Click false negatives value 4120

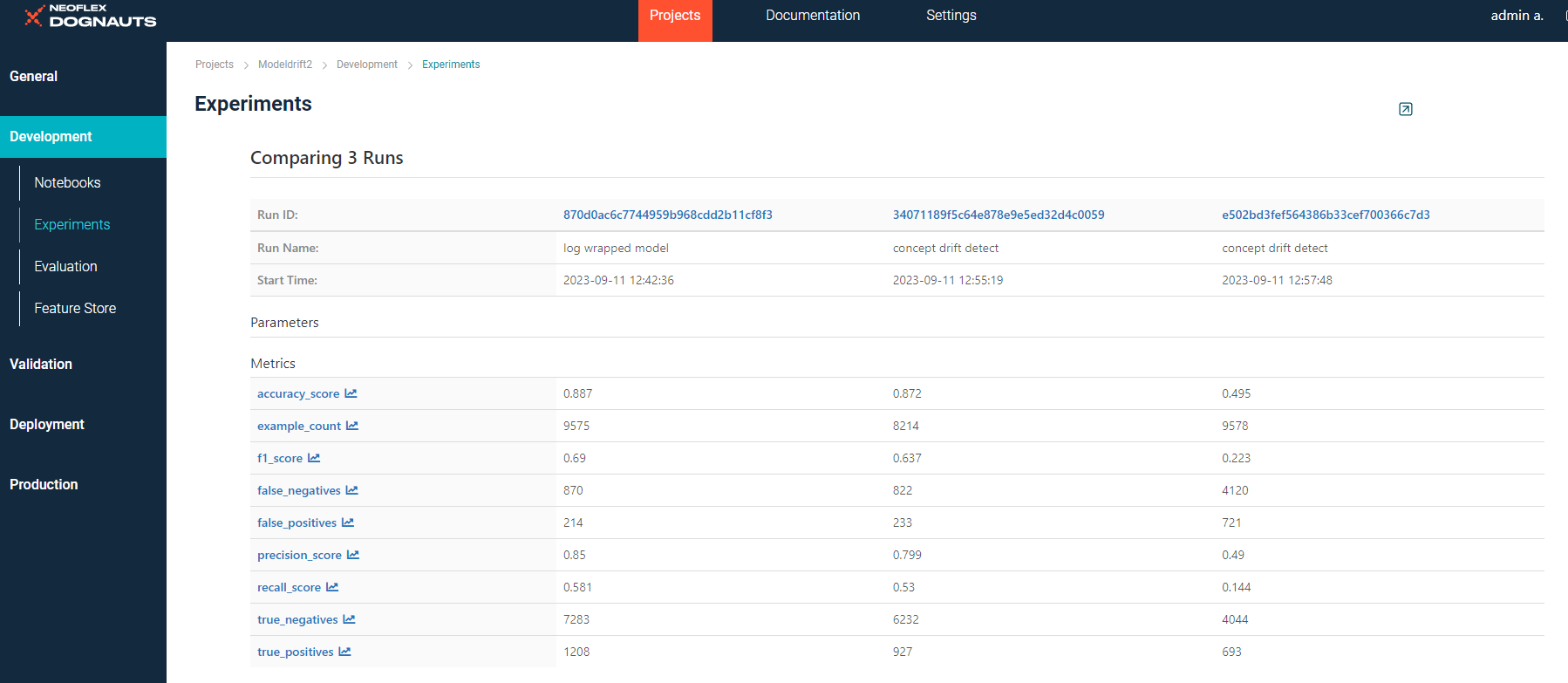(1235, 490)
